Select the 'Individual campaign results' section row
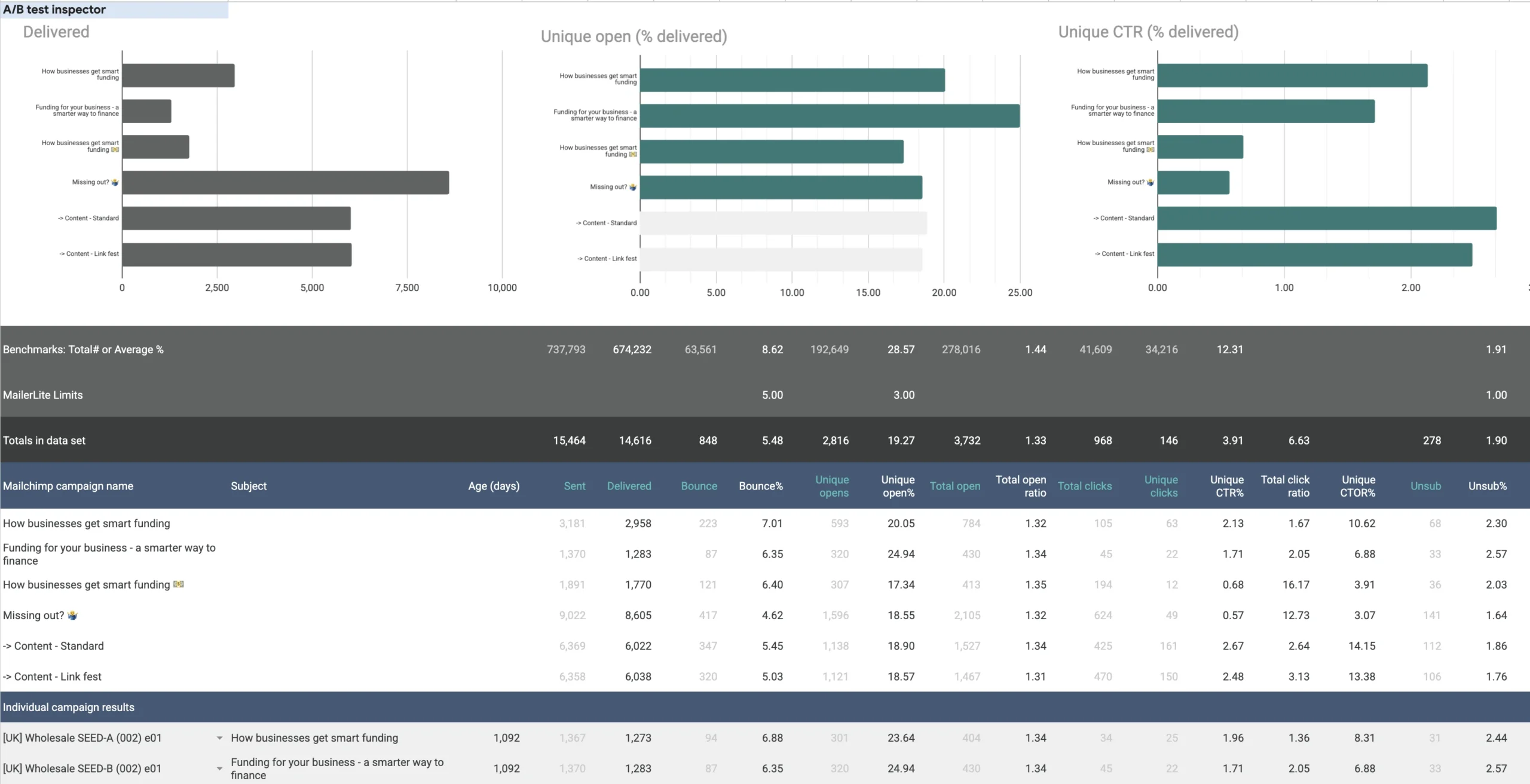1530x784 pixels. [69, 707]
